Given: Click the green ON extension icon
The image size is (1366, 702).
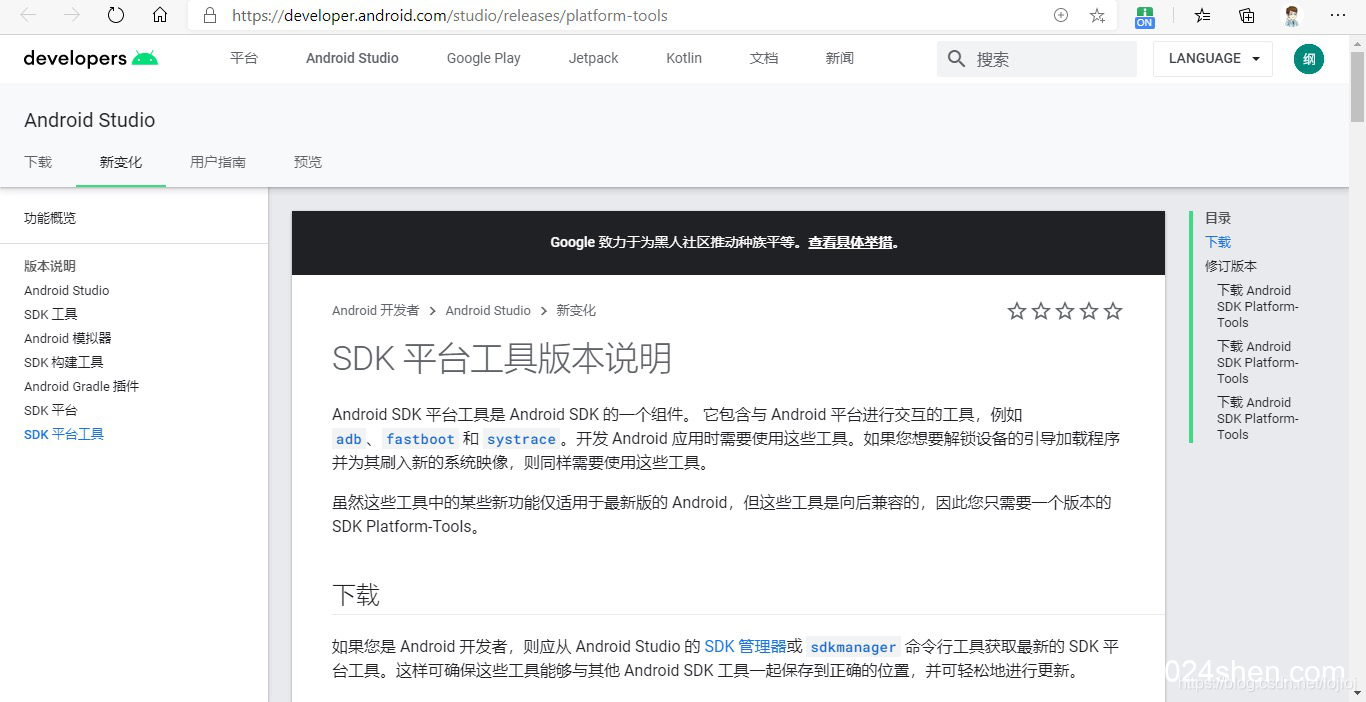Looking at the screenshot, I should pyautogui.click(x=1143, y=15).
